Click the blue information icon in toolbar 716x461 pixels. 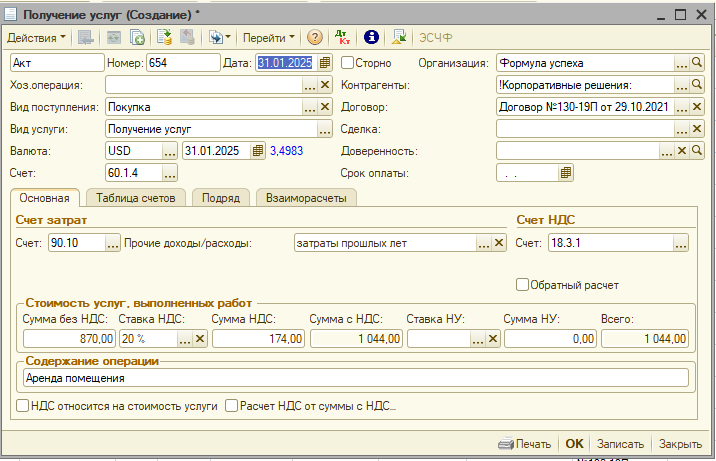pyautogui.click(x=371, y=37)
